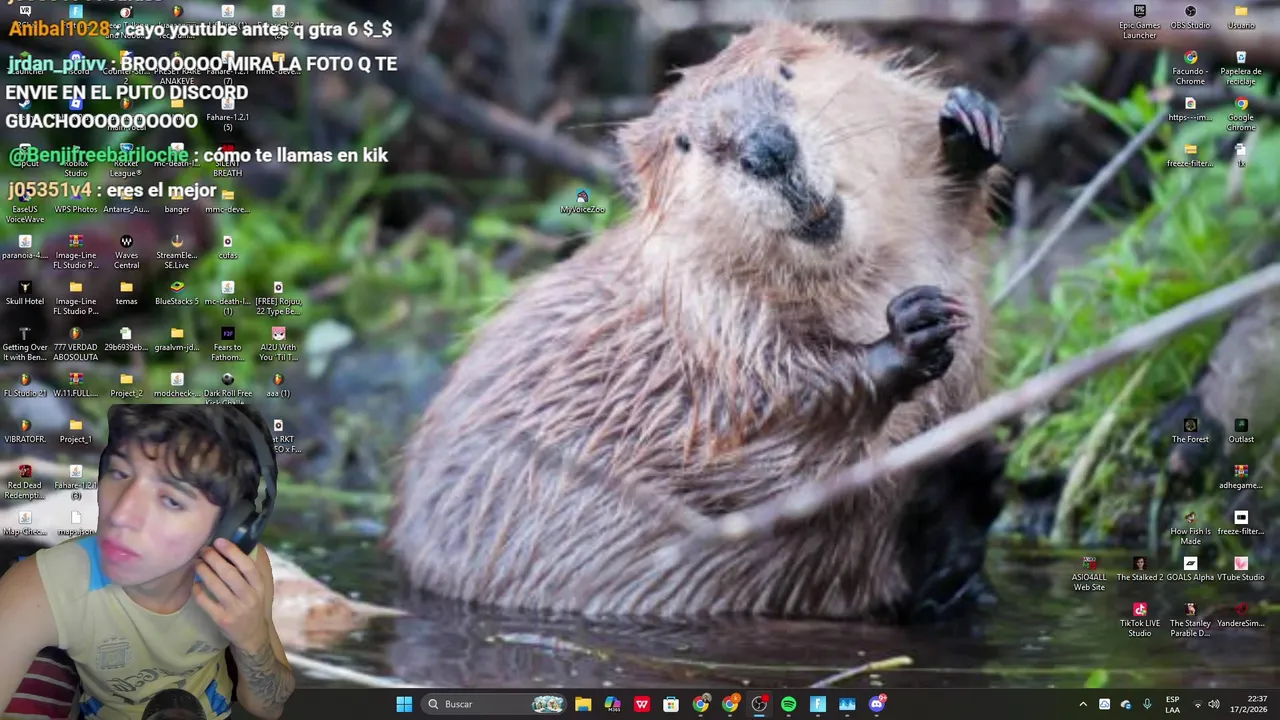1280x720 pixels.
Task: Select the Outlast desktop shortcut
Action: pyautogui.click(x=1241, y=430)
